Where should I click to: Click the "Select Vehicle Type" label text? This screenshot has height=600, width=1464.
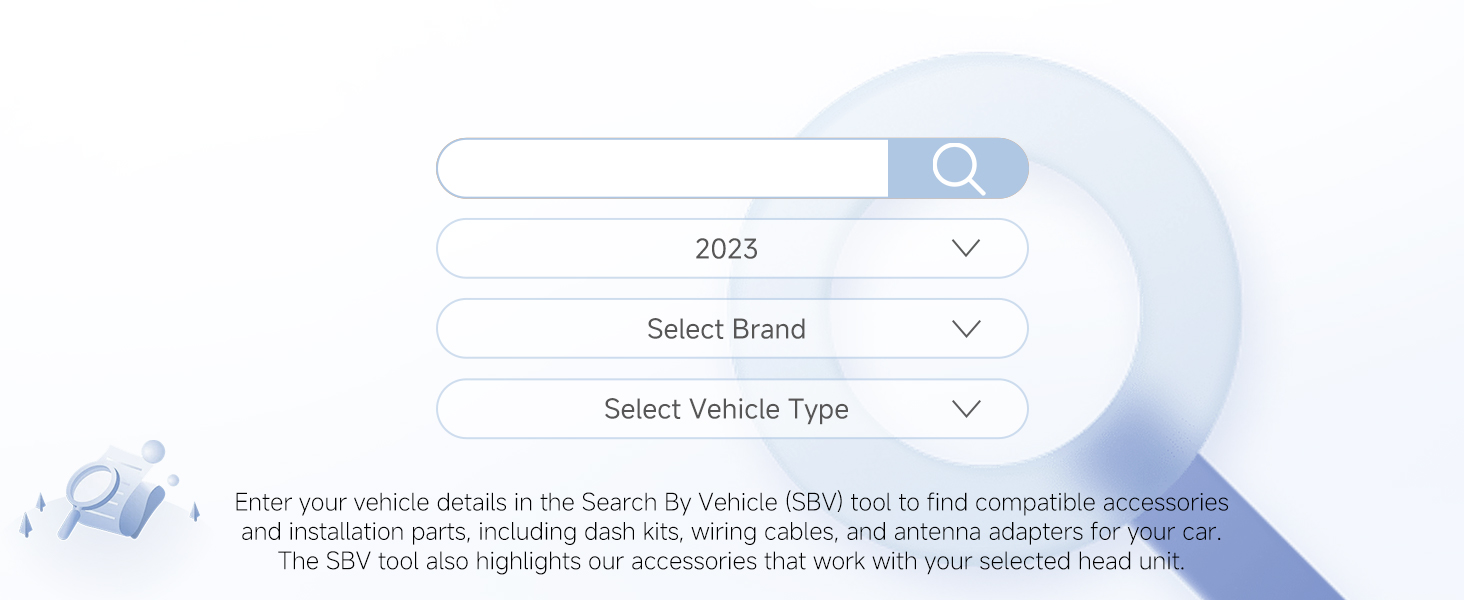click(727, 409)
